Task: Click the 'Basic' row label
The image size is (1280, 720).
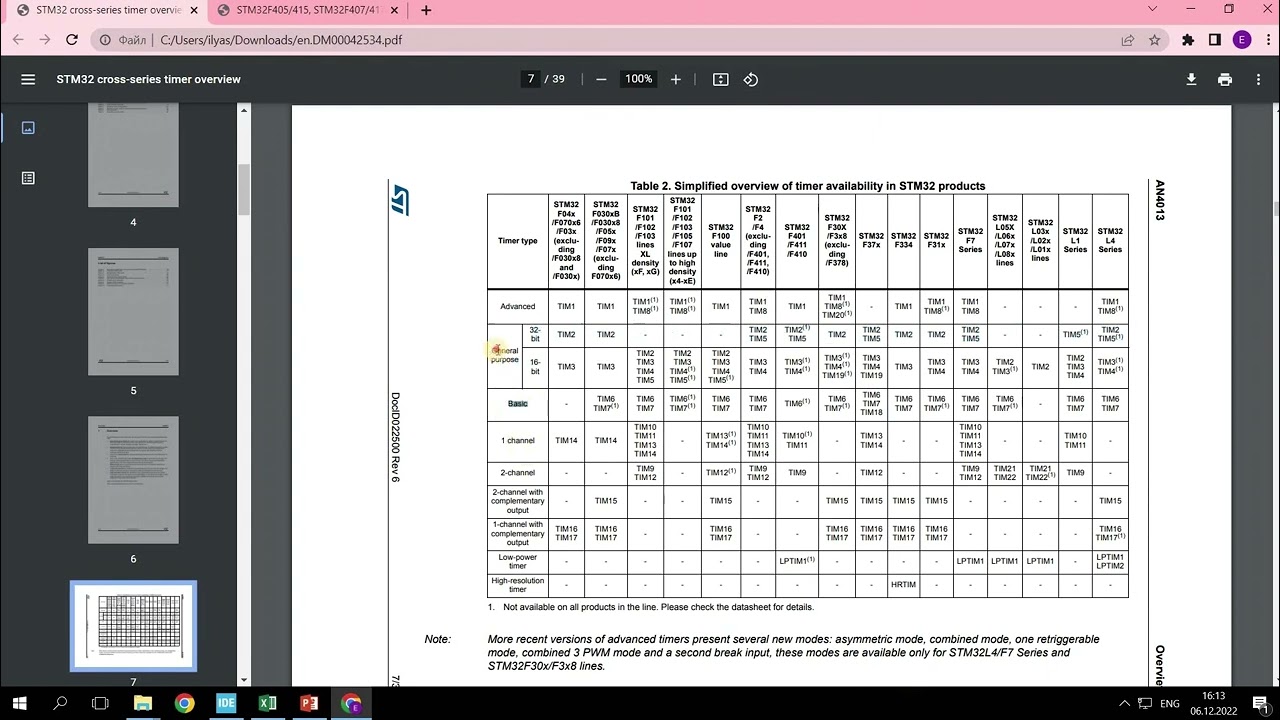Action: click(517, 404)
